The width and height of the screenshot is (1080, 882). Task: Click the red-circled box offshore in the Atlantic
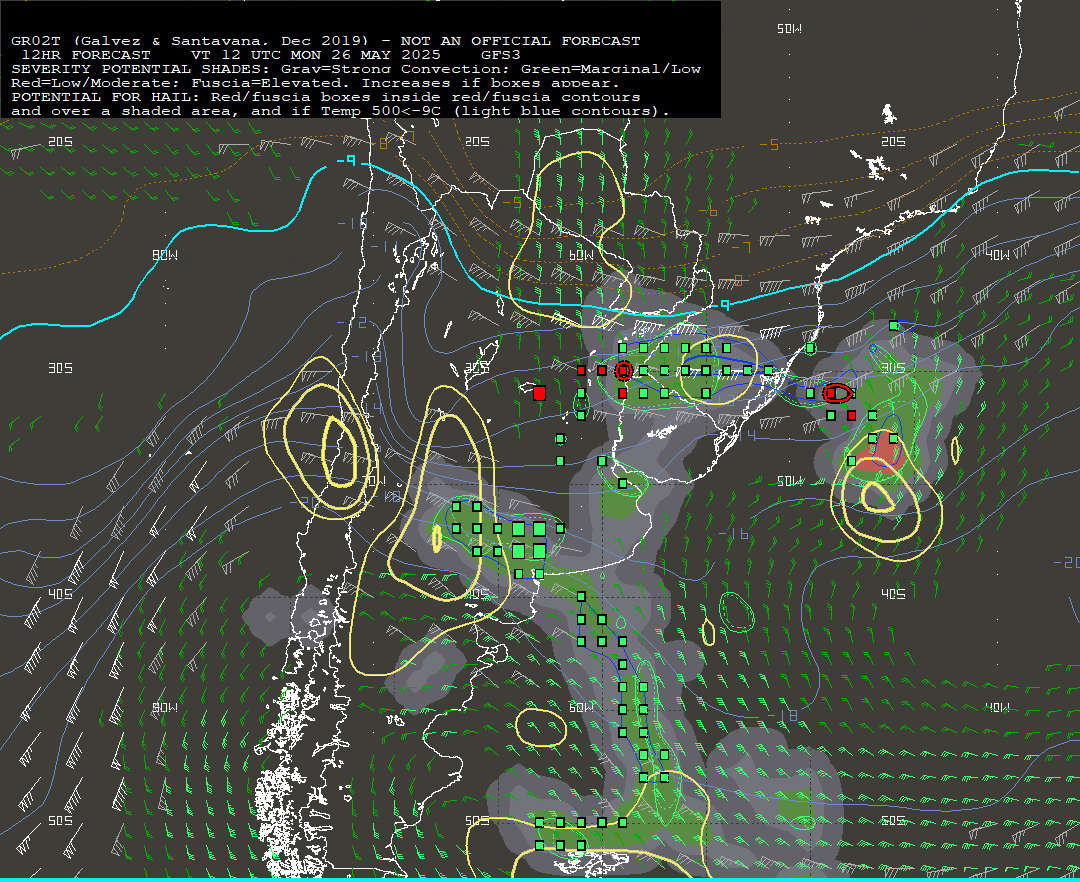(x=838, y=393)
